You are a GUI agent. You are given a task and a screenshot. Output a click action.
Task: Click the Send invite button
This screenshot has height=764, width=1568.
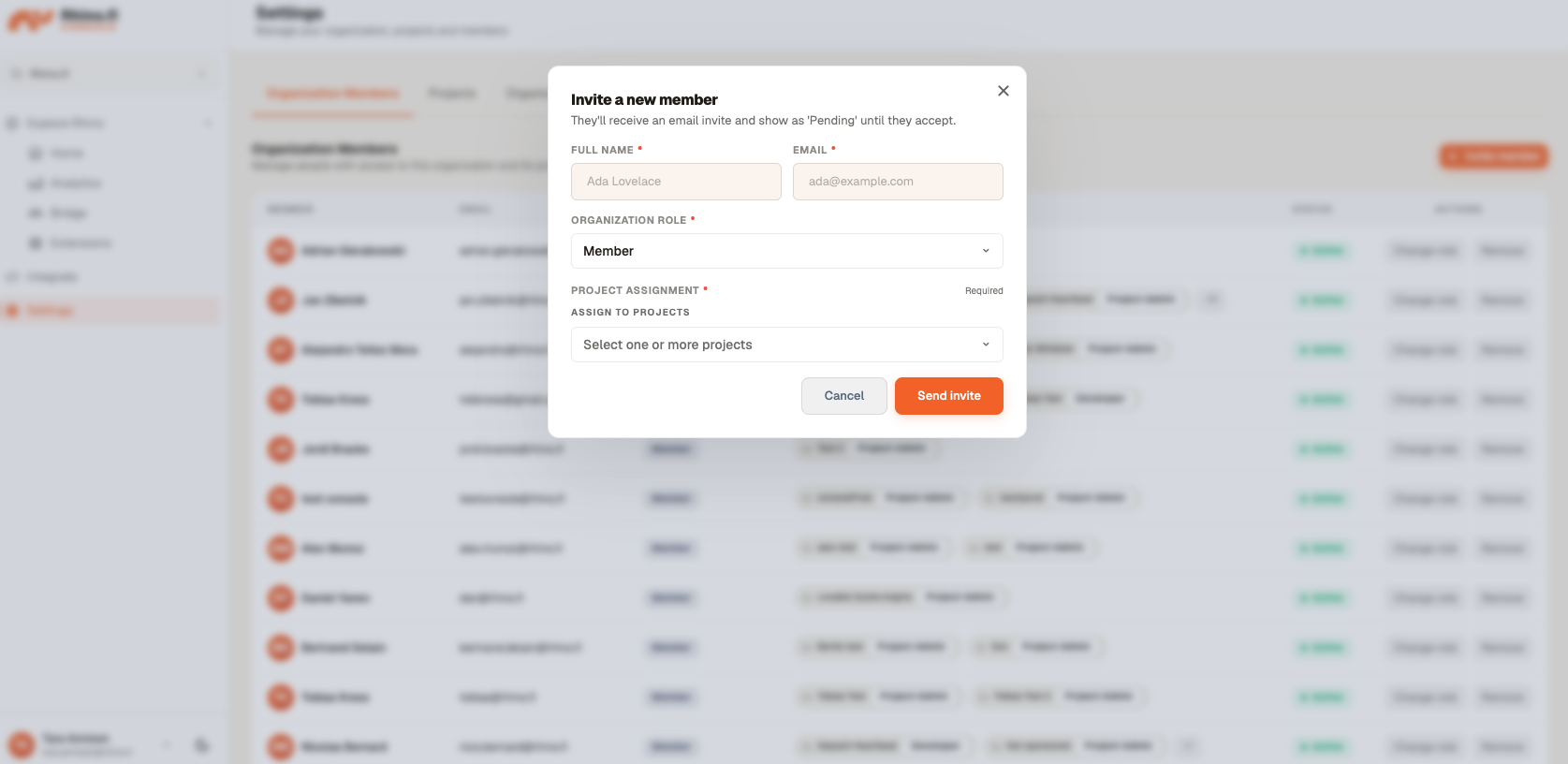click(x=948, y=396)
